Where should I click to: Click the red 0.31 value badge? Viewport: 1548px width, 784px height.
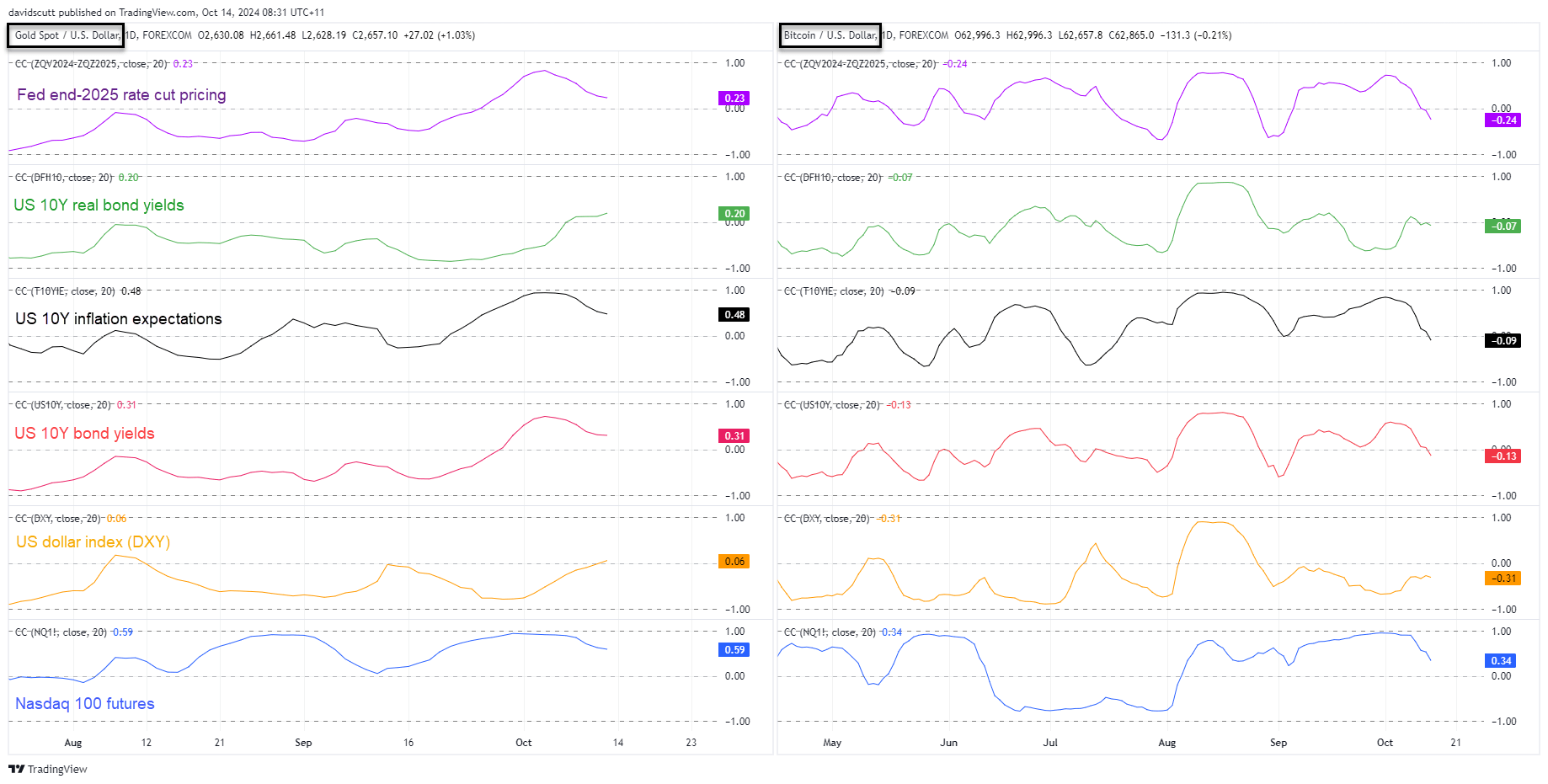pyautogui.click(x=734, y=436)
